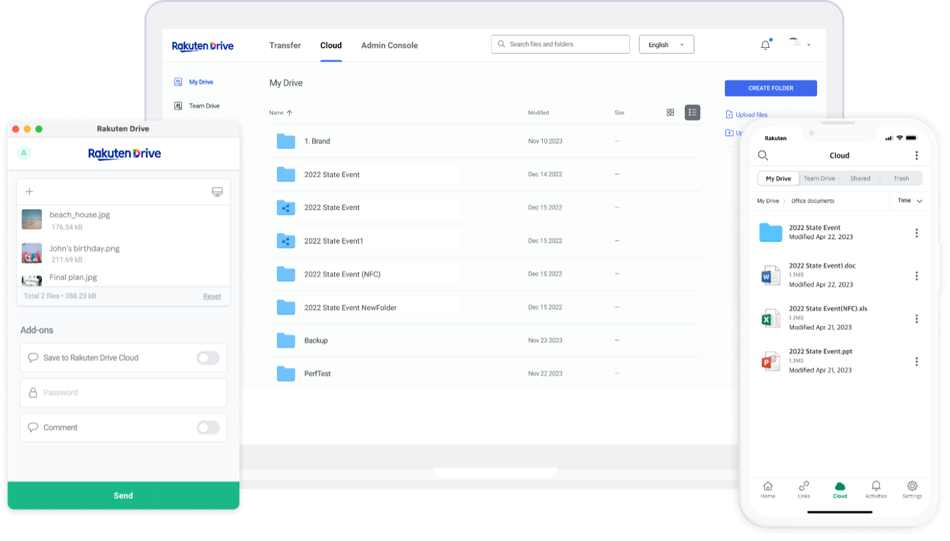950x541 pixels.
Task: Open the 2022 State Event NewFolder folder icon
Action: 286,307
